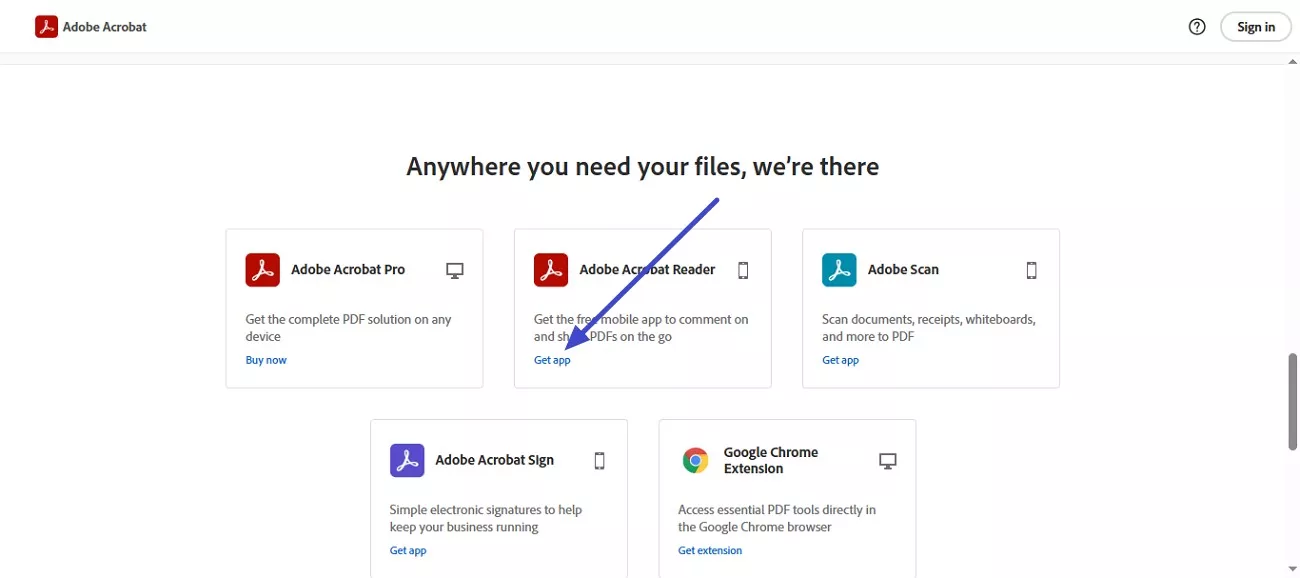Open the help question mark icon
This screenshot has width=1300, height=578.
pyautogui.click(x=1197, y=27)
